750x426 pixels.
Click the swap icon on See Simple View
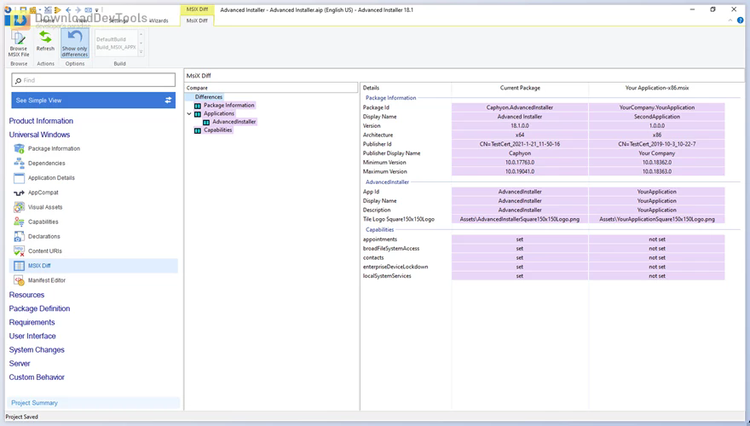[168, 100]
